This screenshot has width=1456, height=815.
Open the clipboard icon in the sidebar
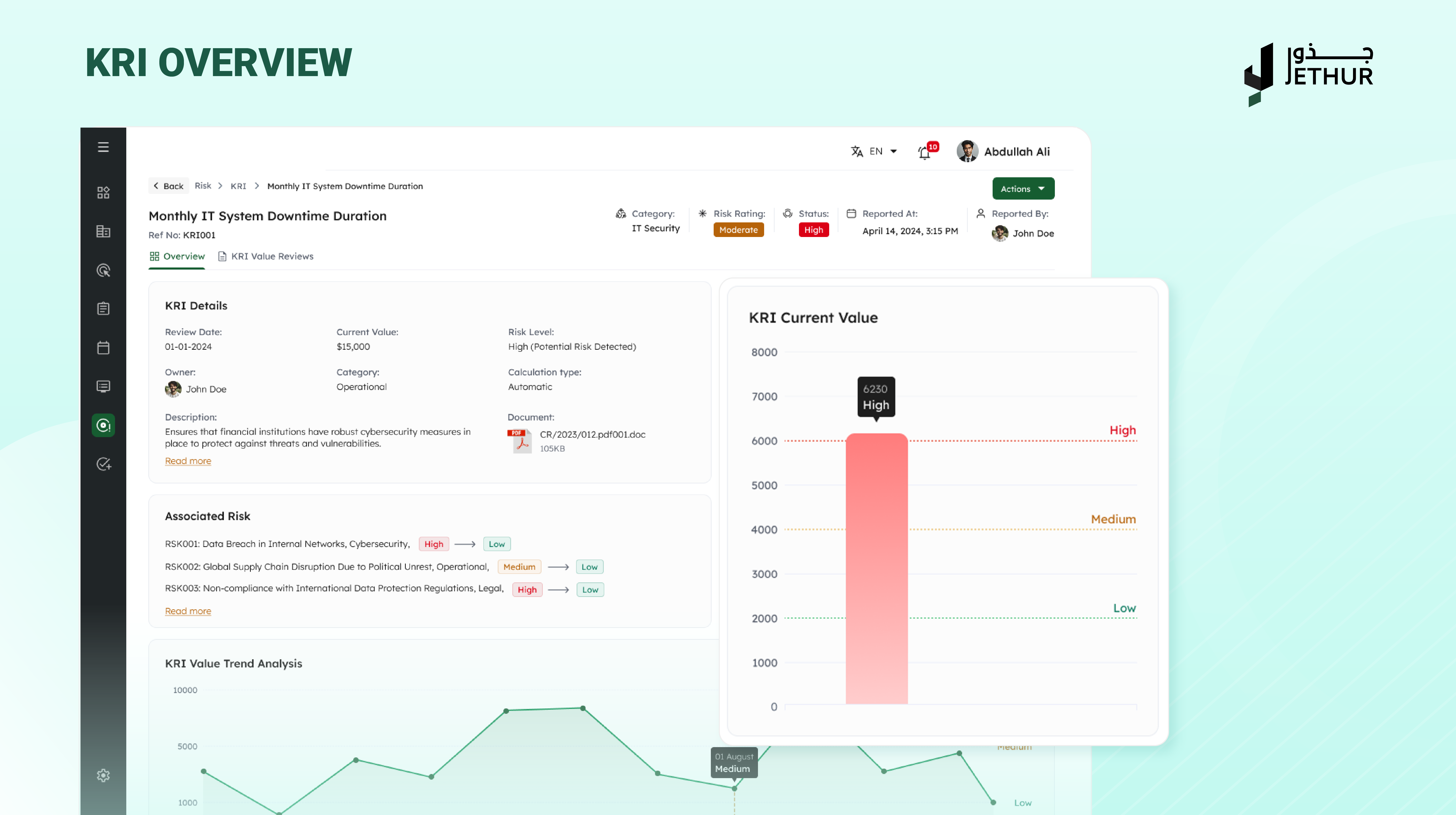pos(103,308)
